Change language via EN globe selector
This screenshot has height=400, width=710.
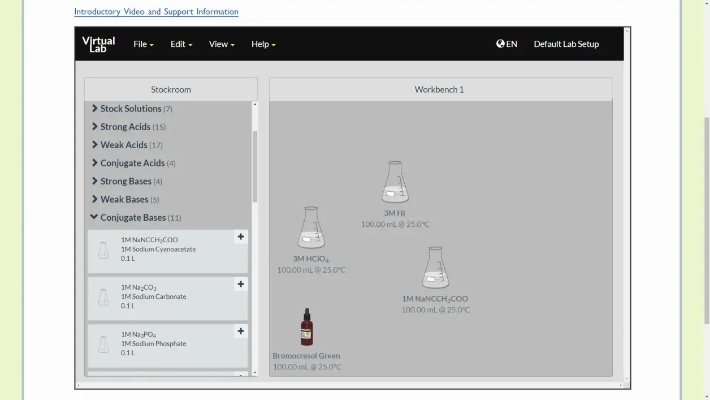pyautogui.click(x=507, y=44)
